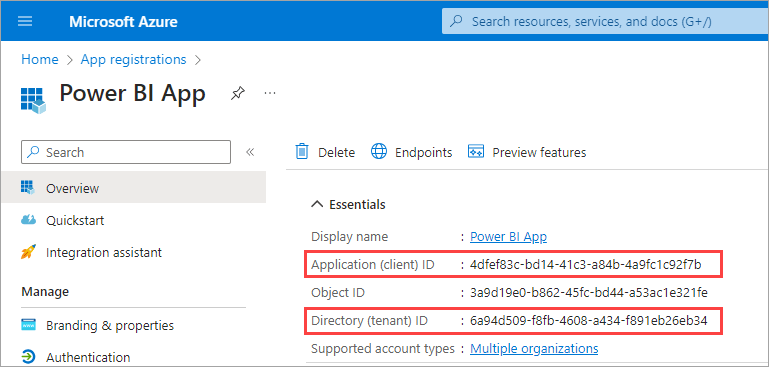Click the Display name label
Image resolution: width=769 pixels, height=367 pixels.
pos(350,236)
